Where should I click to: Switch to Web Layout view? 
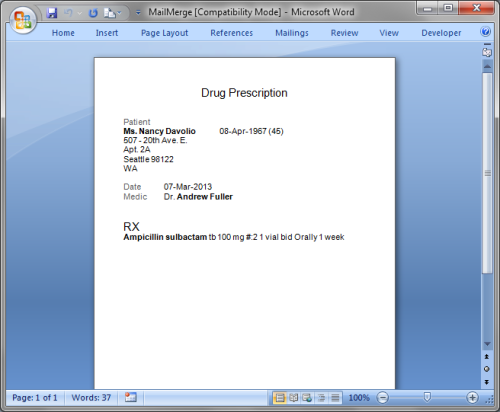coord(307,397)
